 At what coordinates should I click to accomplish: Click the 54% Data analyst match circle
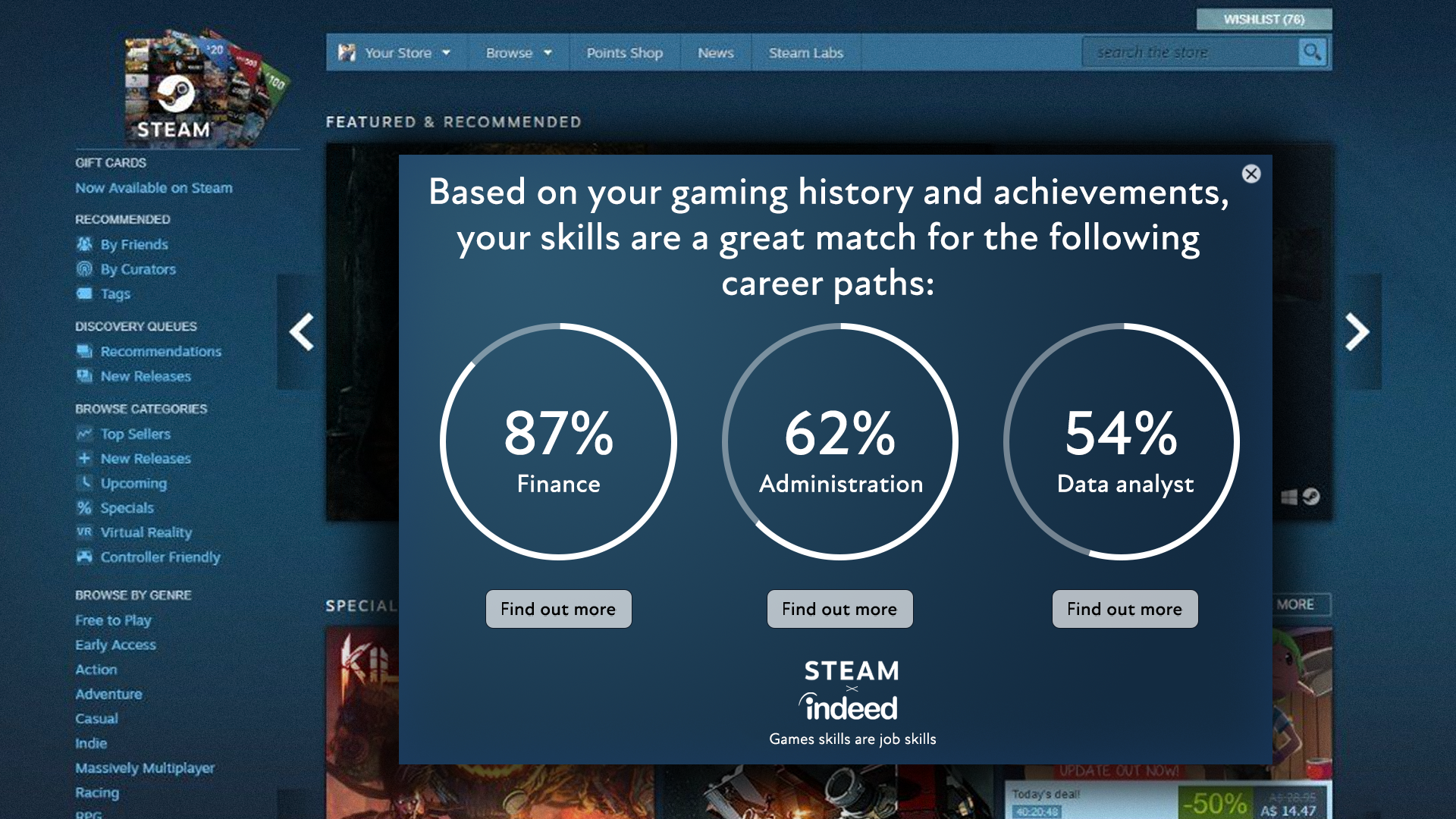1122,441
